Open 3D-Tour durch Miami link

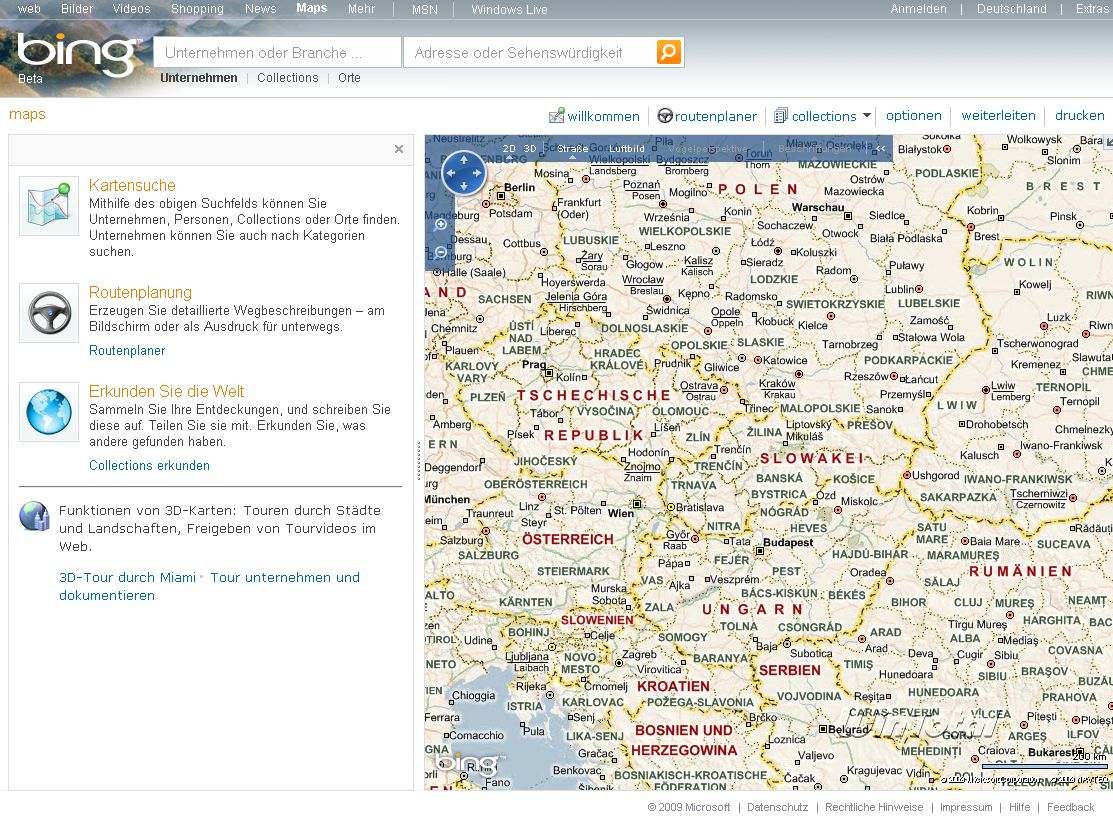click(127, 577)
